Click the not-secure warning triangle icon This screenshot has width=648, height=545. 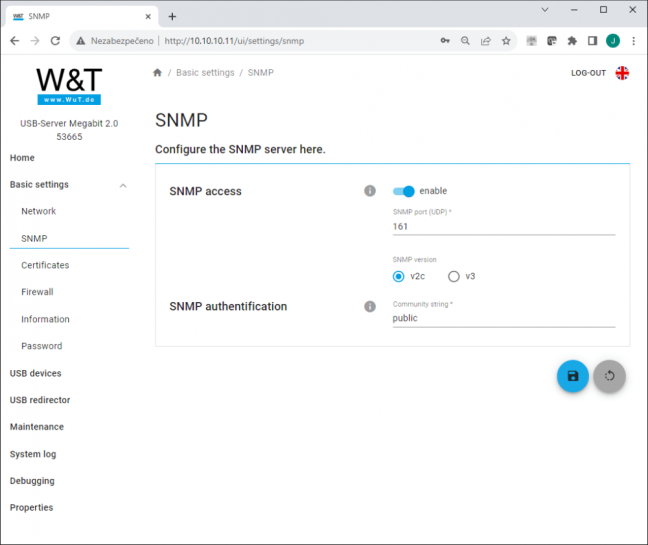pyautogui.click(x=81, y=41)
